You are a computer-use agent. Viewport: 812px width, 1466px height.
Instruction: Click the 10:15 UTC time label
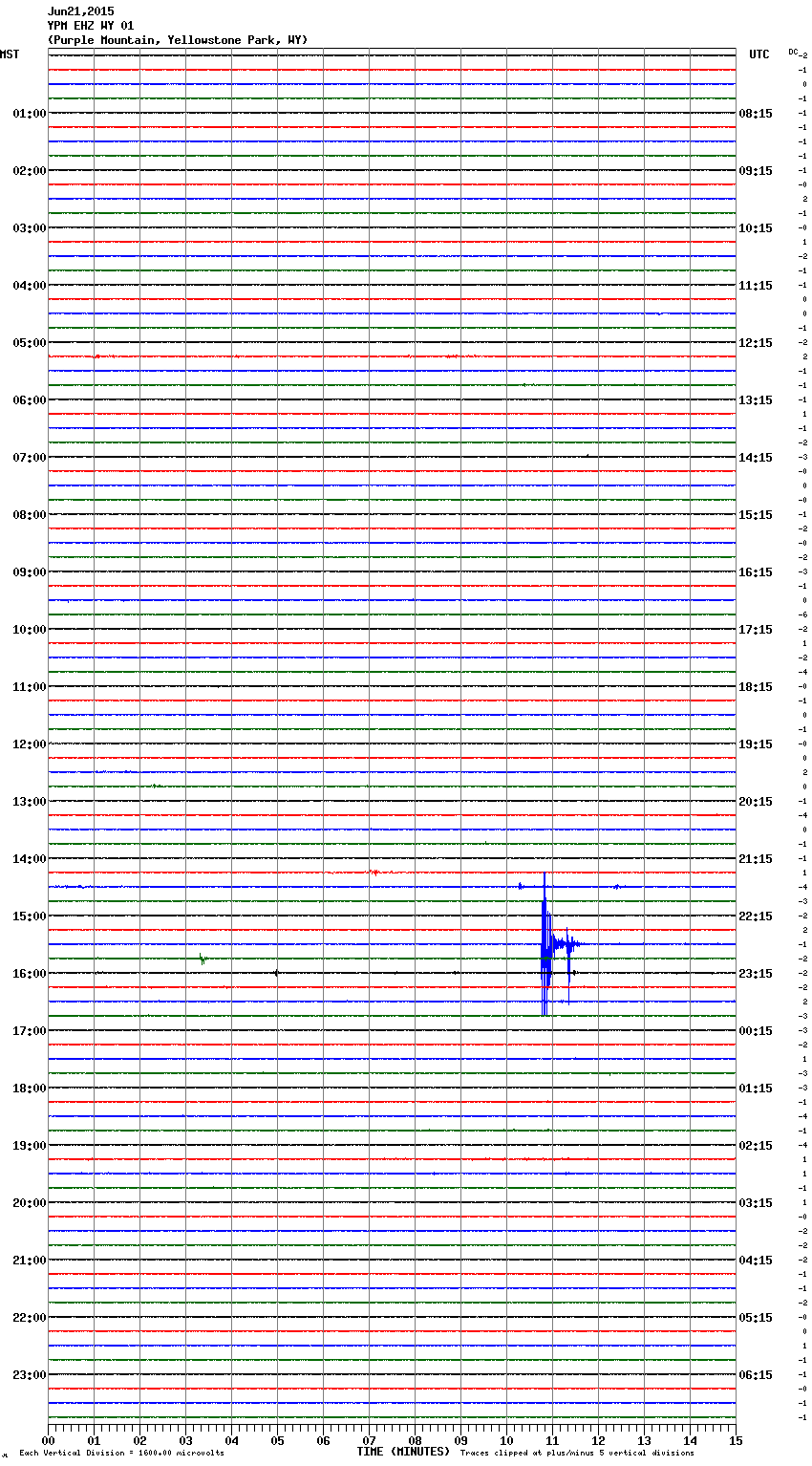pos(756,228)
